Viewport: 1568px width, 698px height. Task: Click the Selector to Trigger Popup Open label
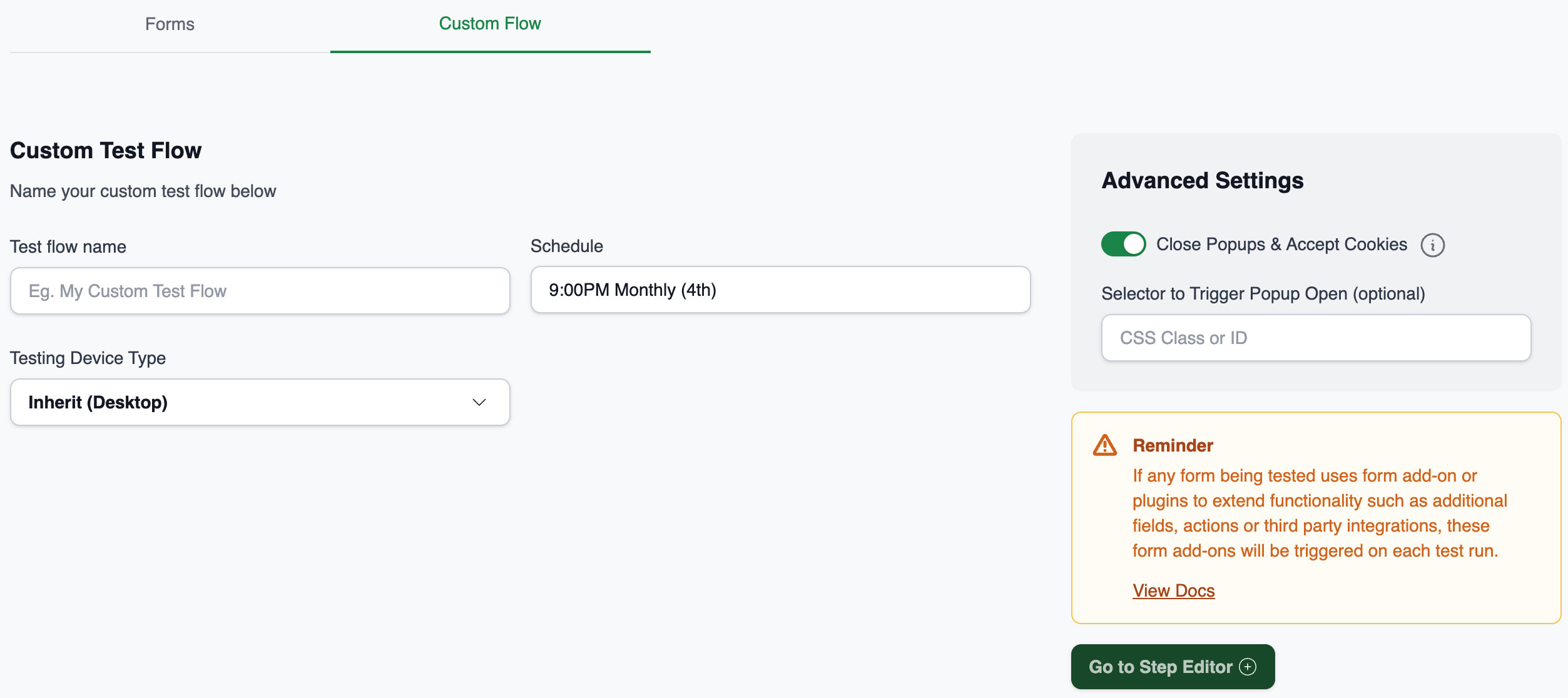click(x=1263, y=294)
